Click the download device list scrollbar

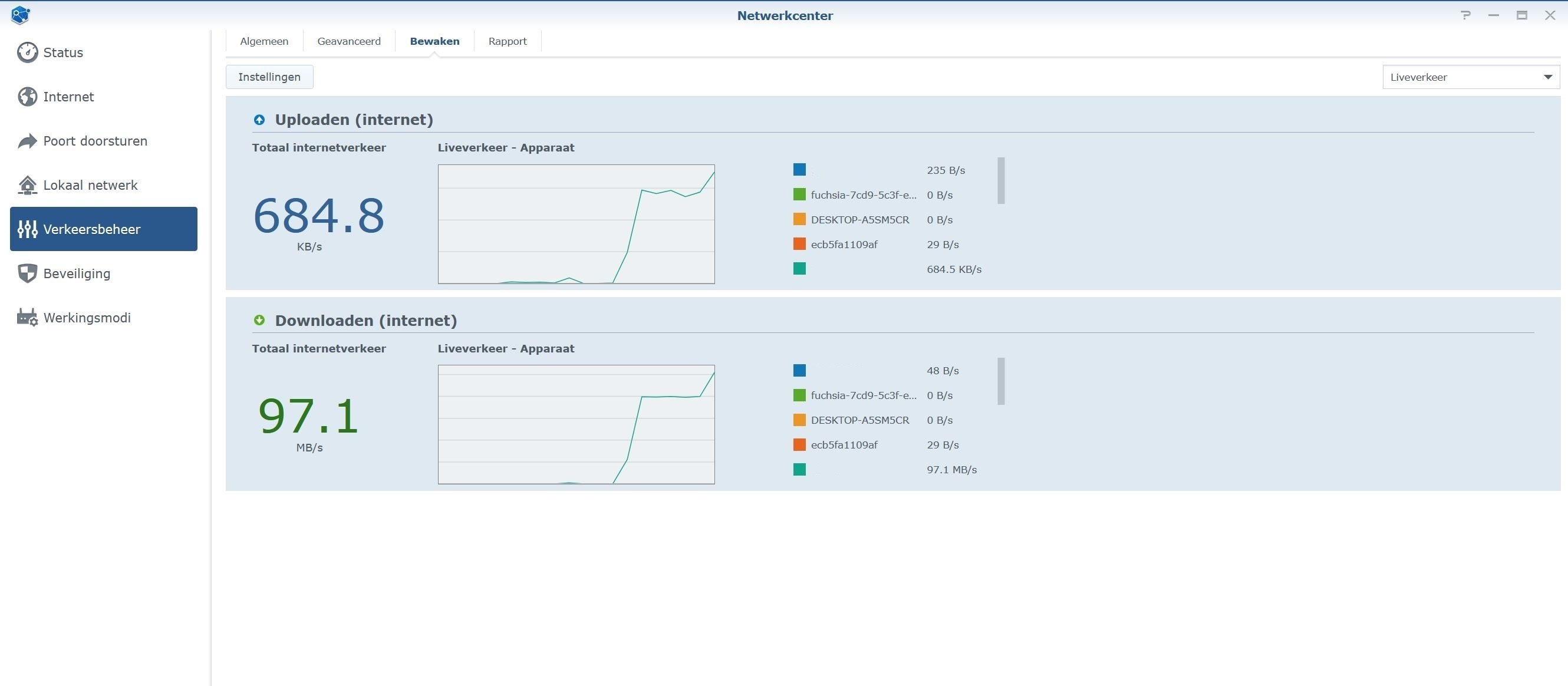[x=1002, y=381]
